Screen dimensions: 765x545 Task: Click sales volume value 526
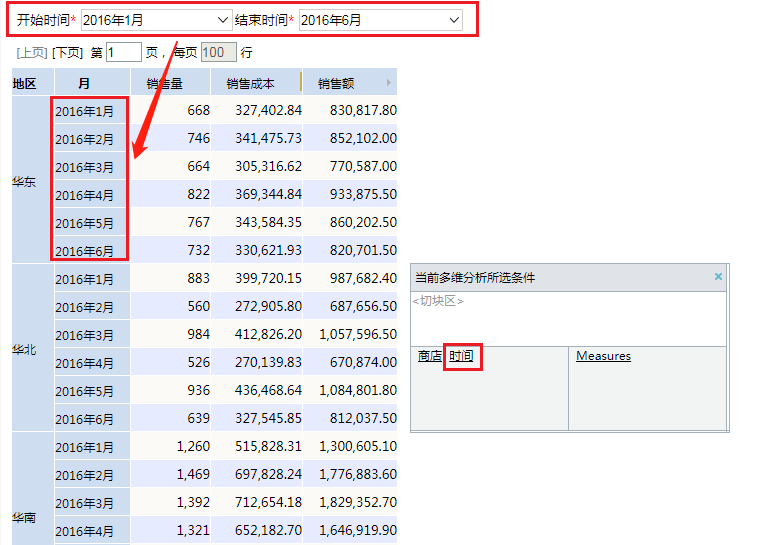pyautogui.click(x=199, y=362)
